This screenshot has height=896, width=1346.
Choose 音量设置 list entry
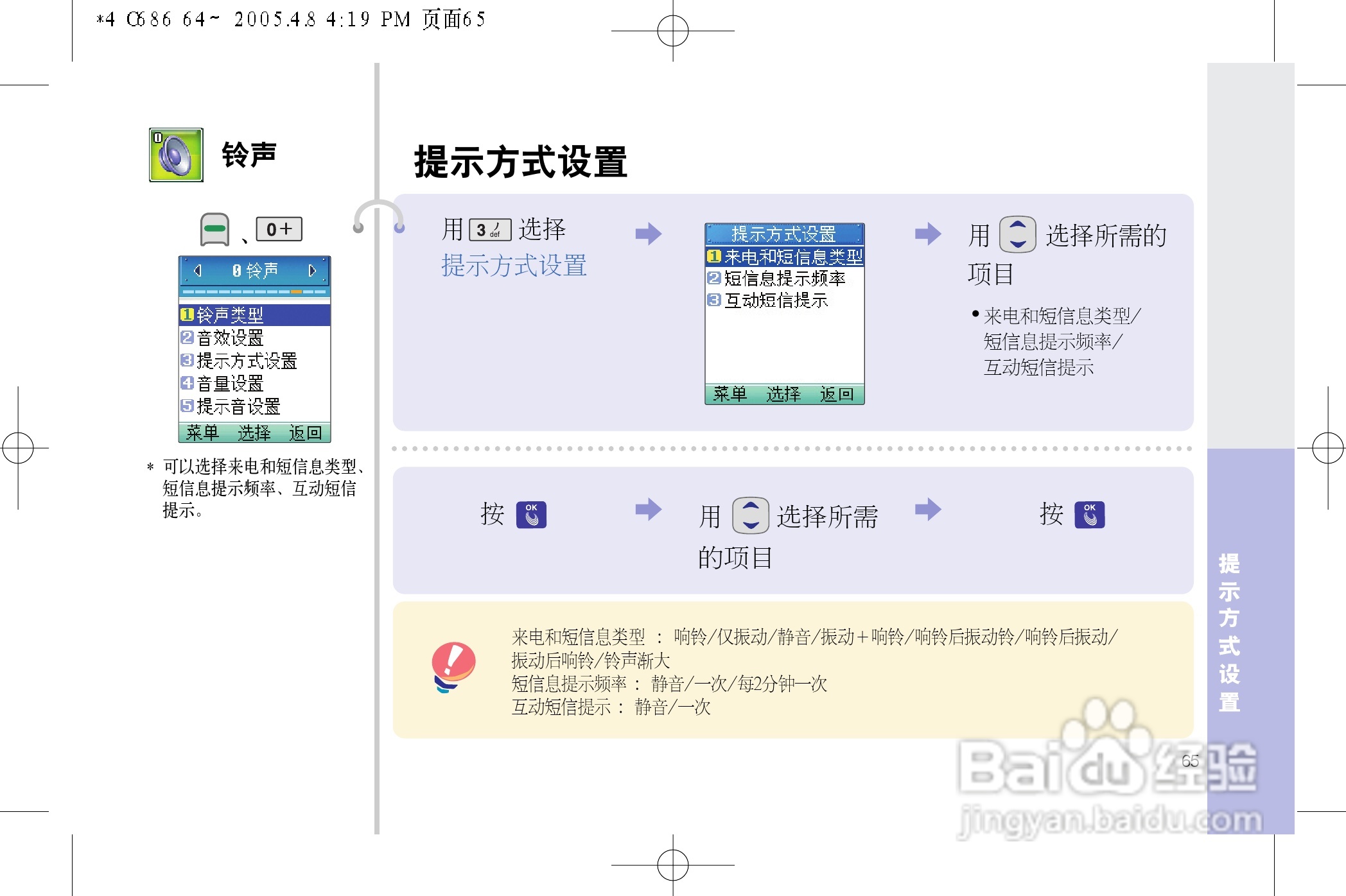point(230,384)
